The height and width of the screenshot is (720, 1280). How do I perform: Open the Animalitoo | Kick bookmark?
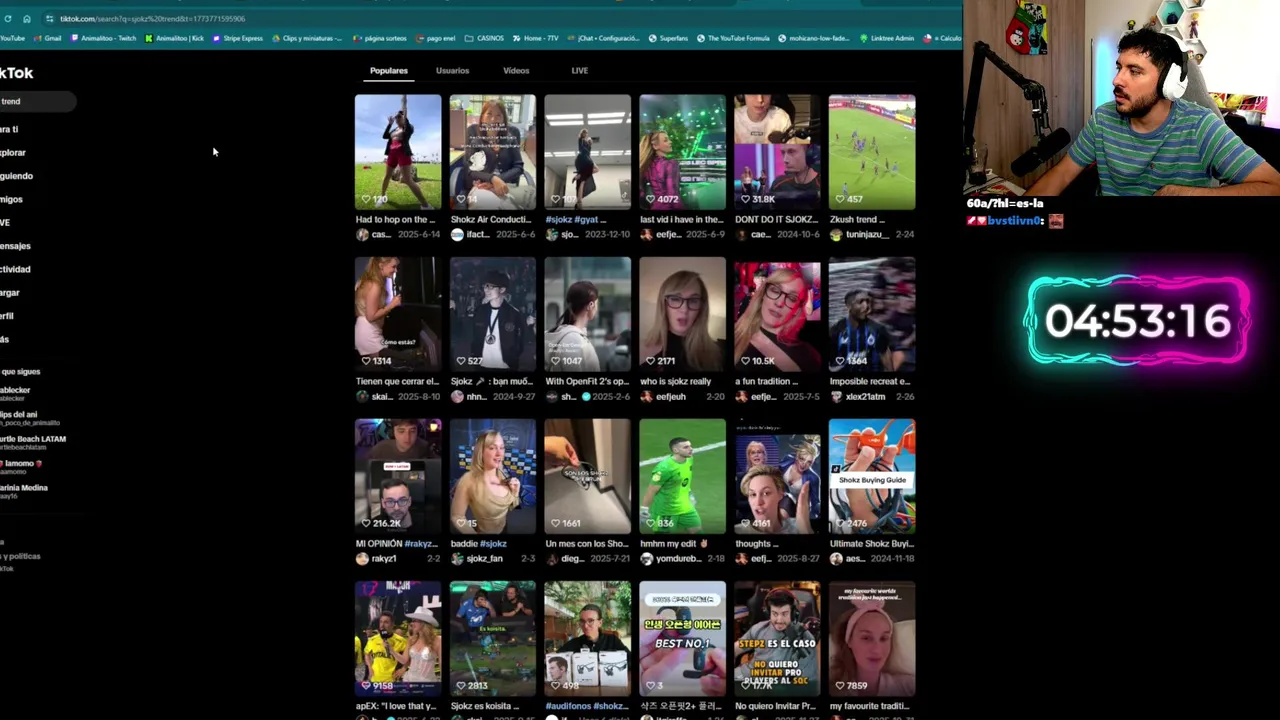coord(174,38)
